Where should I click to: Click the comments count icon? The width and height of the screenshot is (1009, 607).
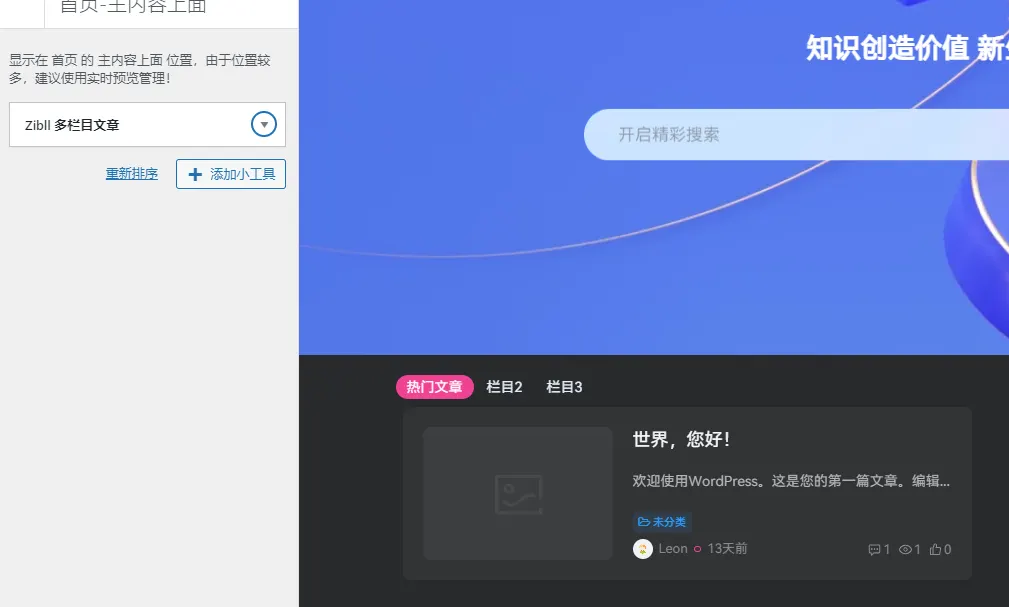pos(874,549)
